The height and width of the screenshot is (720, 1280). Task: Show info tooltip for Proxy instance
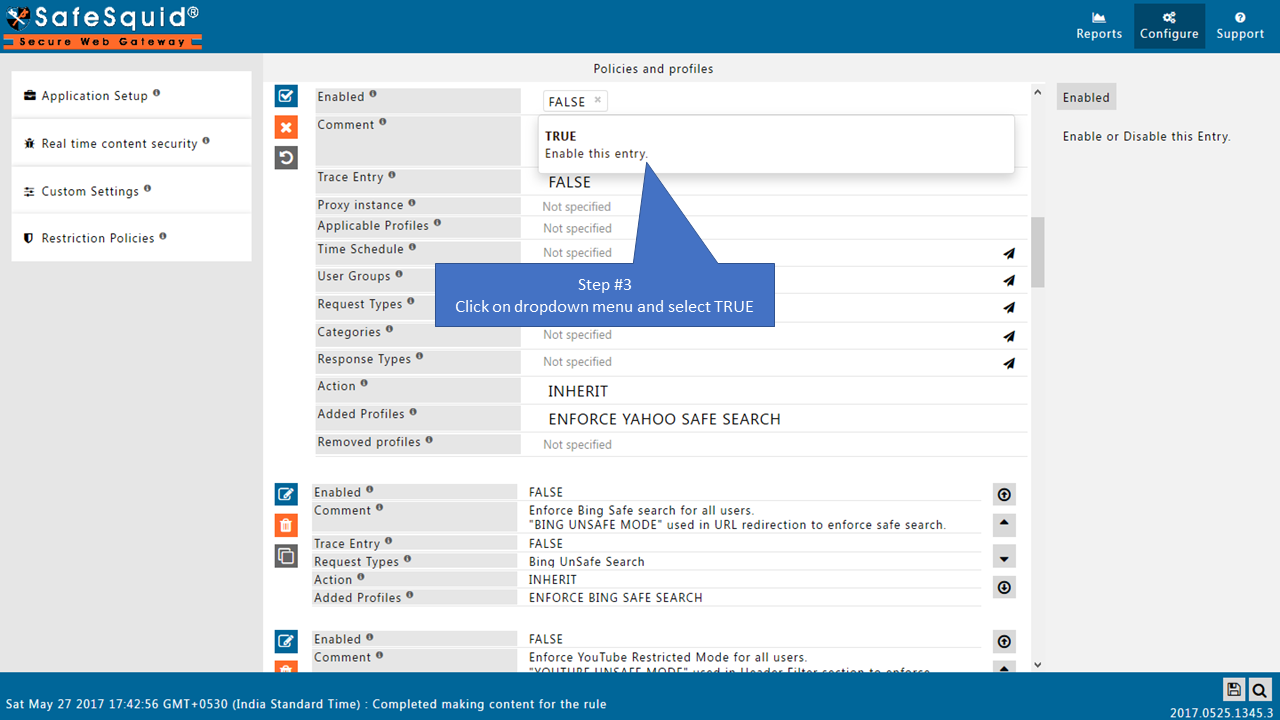[412, 203]
